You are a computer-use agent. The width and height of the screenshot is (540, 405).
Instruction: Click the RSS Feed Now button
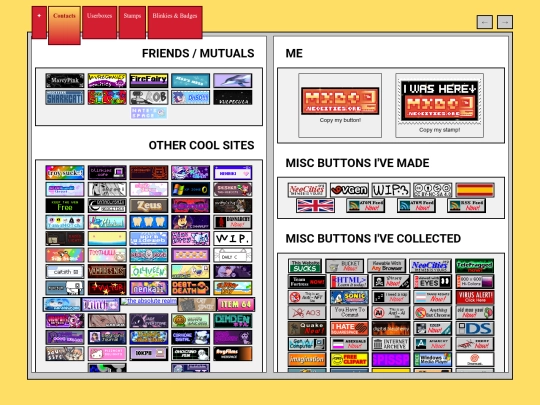[466, 206]
